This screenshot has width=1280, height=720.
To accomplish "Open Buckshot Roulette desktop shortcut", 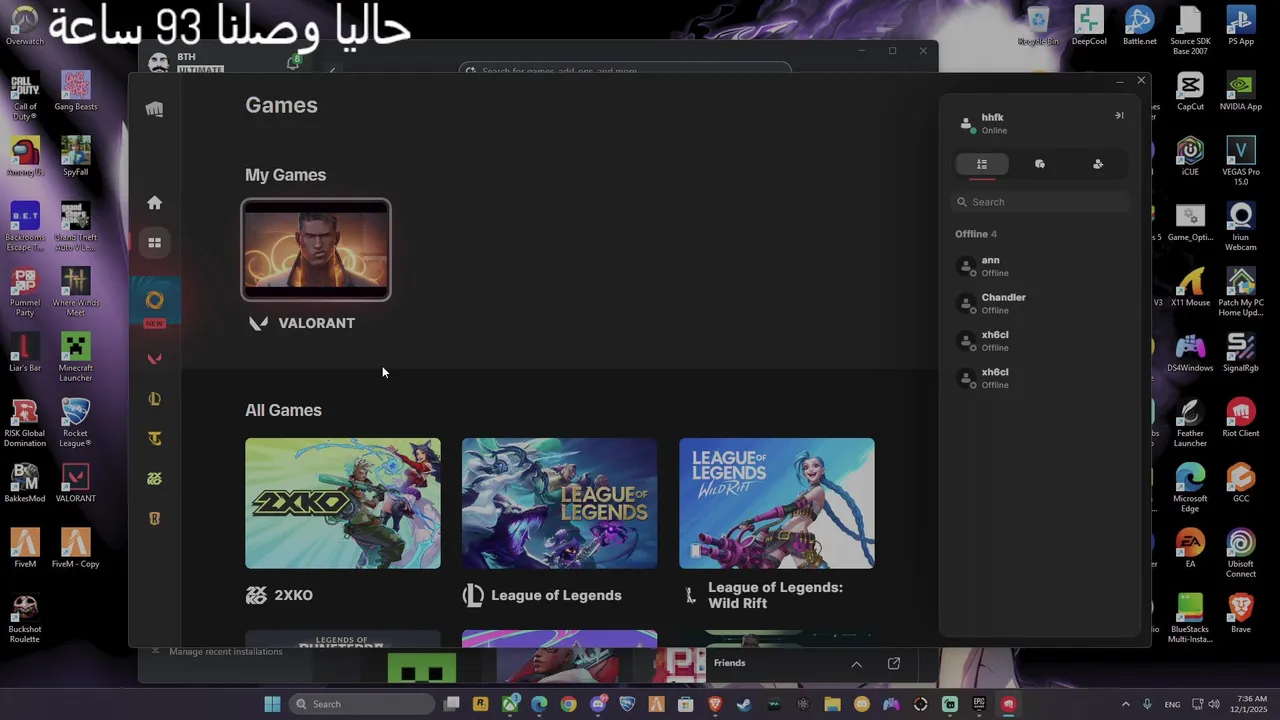I will click(x=25, y=619).
